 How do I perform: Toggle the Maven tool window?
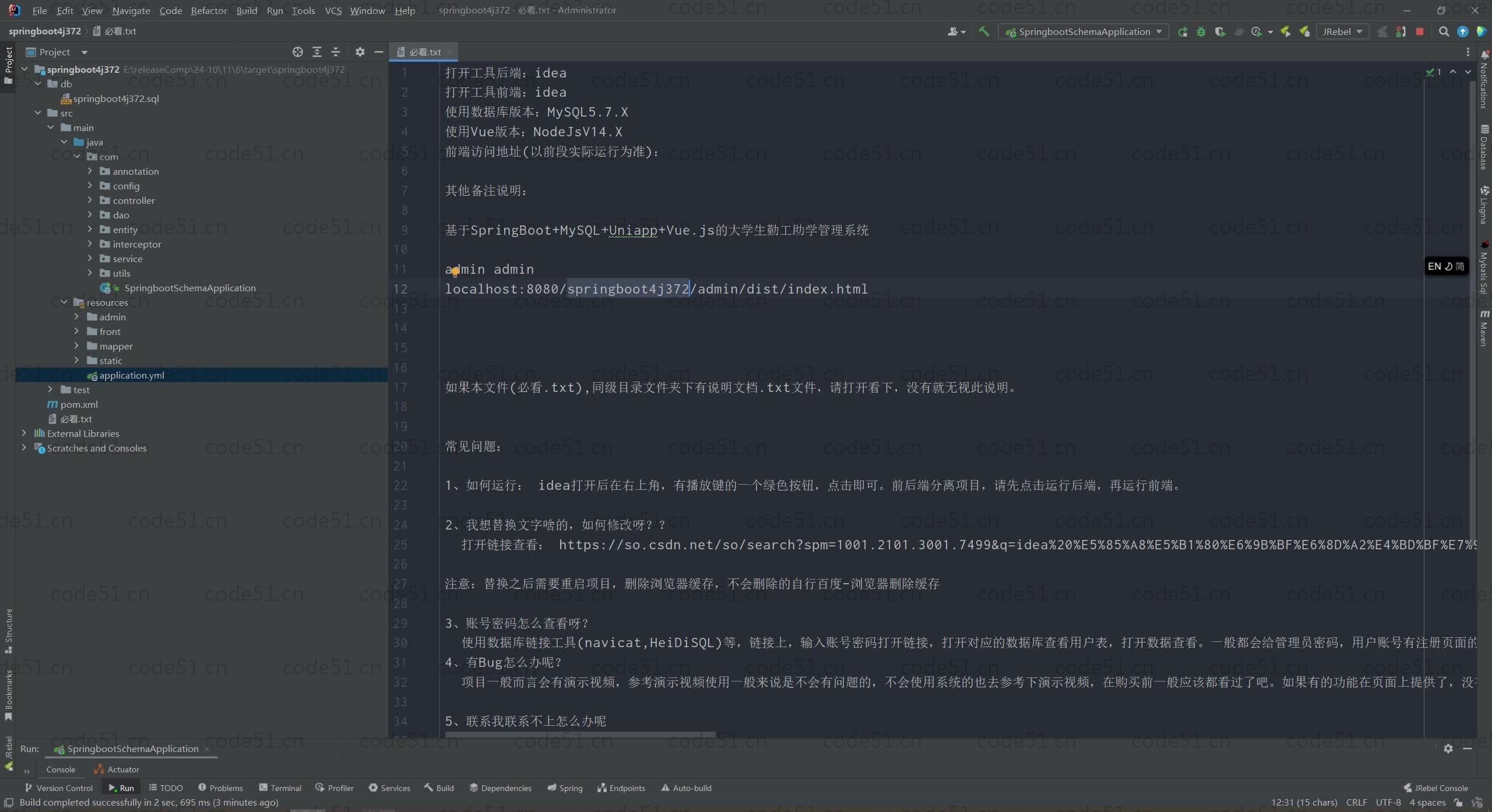point(1484,328)
